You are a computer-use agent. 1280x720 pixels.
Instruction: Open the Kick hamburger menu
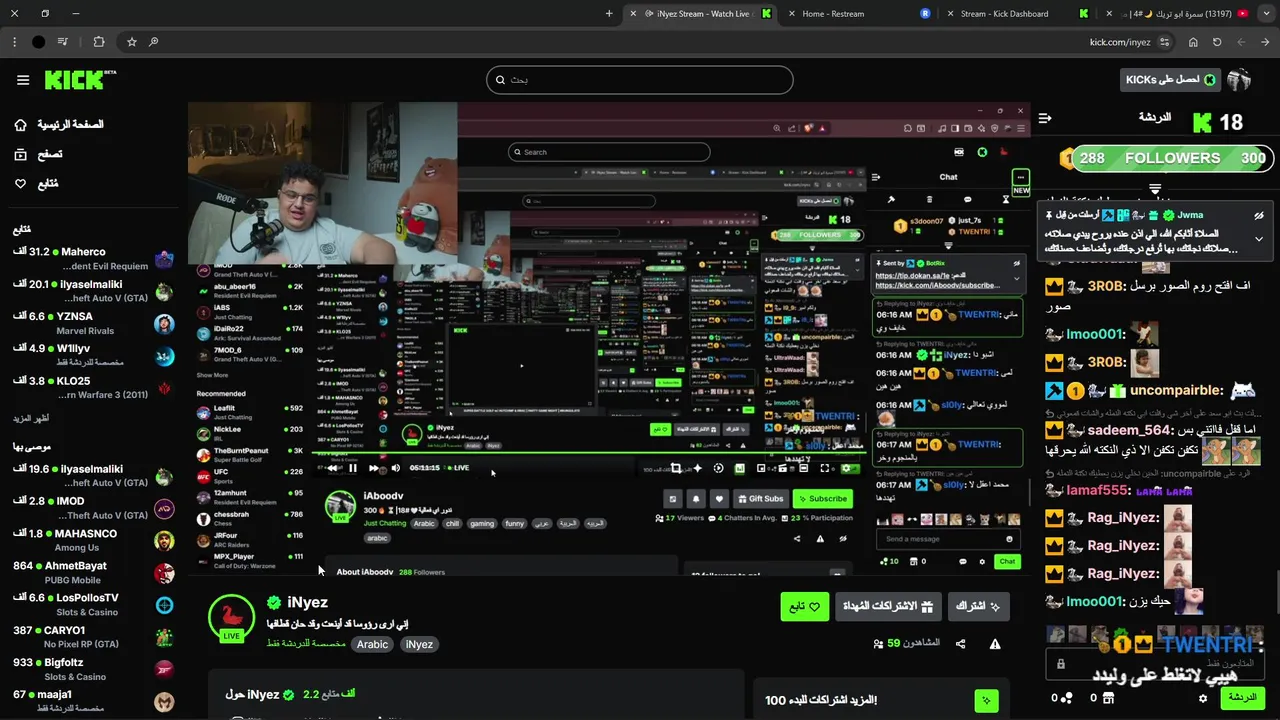(x=23, y=80)
